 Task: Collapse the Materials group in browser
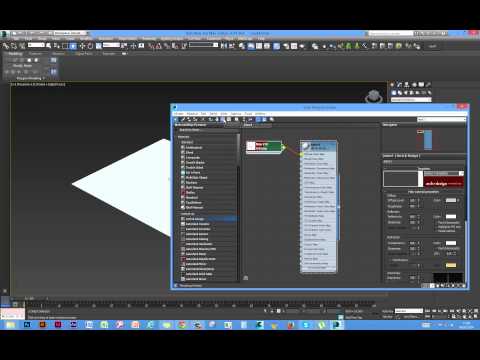point(183,137)
